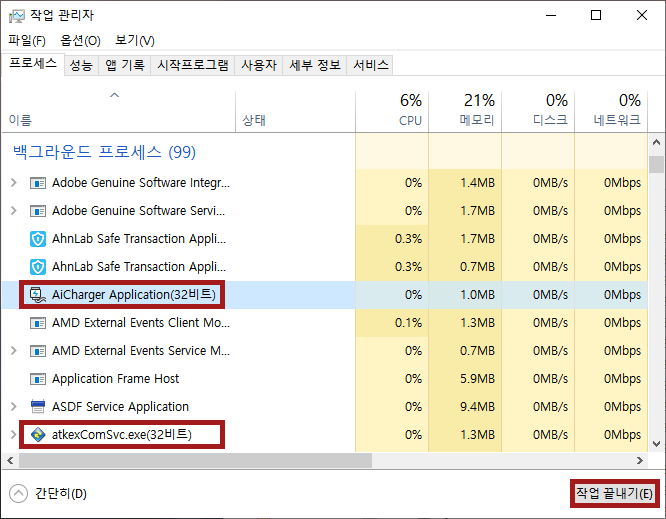666x519 pixels.
Task: Click the 작업 끝내기(E) button
Action: pyautogui.click(x=614, y=494)
